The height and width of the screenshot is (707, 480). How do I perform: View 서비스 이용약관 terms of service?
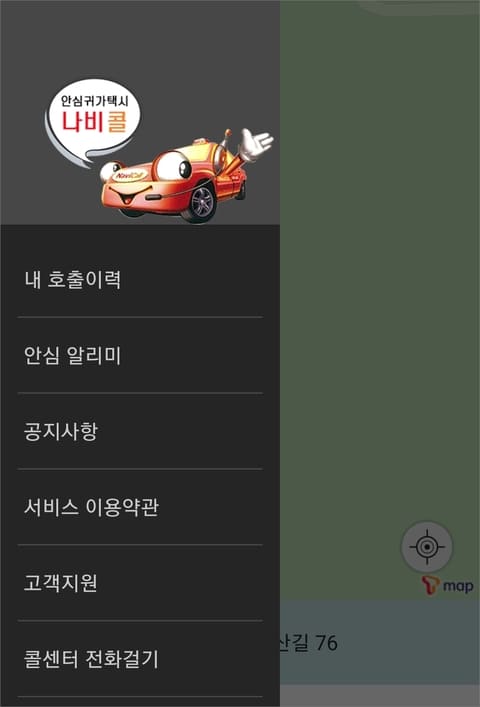pyautogui.click(x=140, y=507)
